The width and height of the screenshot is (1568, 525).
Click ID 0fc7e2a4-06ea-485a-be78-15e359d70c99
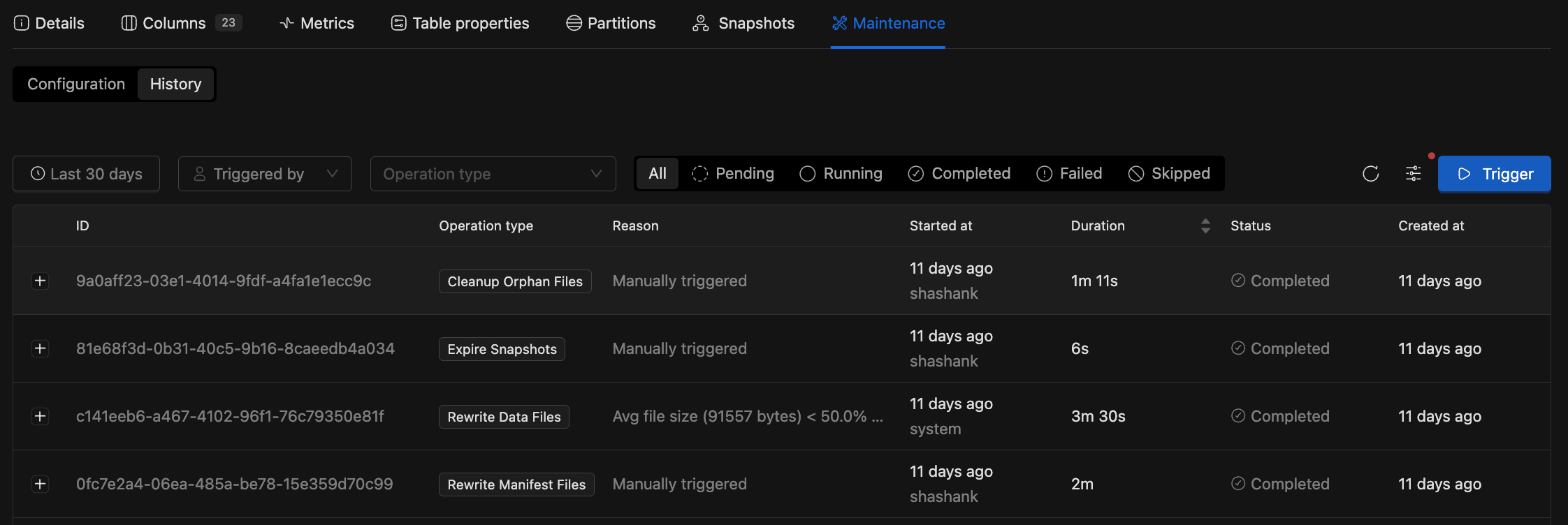235,484
